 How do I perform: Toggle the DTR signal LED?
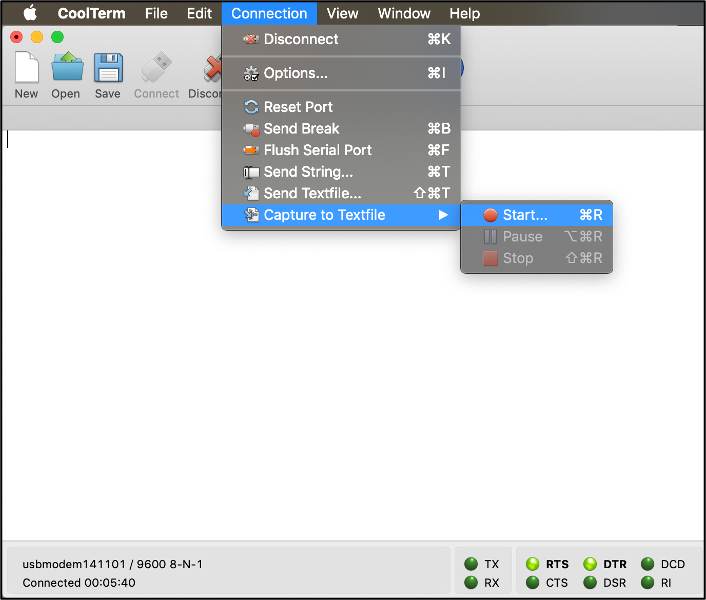click(x=590, y=564)
